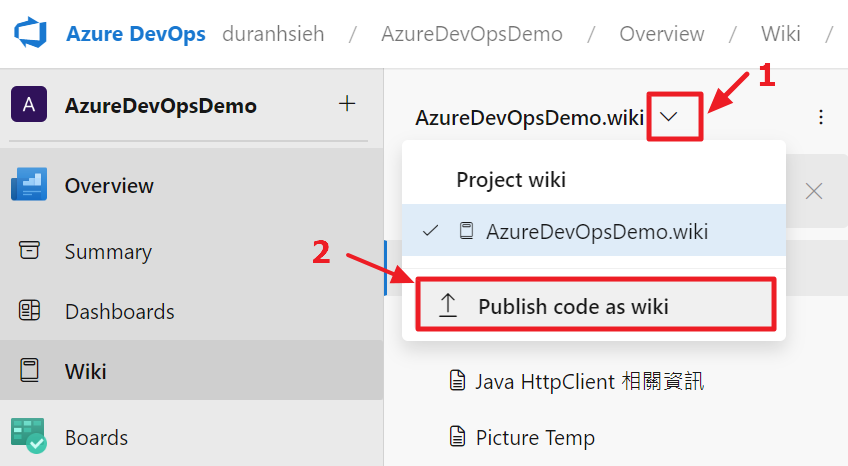The image size is (848, 466).
Task: Click the Overview hub icon in sidebar
Action: click(x=29, y=184)
